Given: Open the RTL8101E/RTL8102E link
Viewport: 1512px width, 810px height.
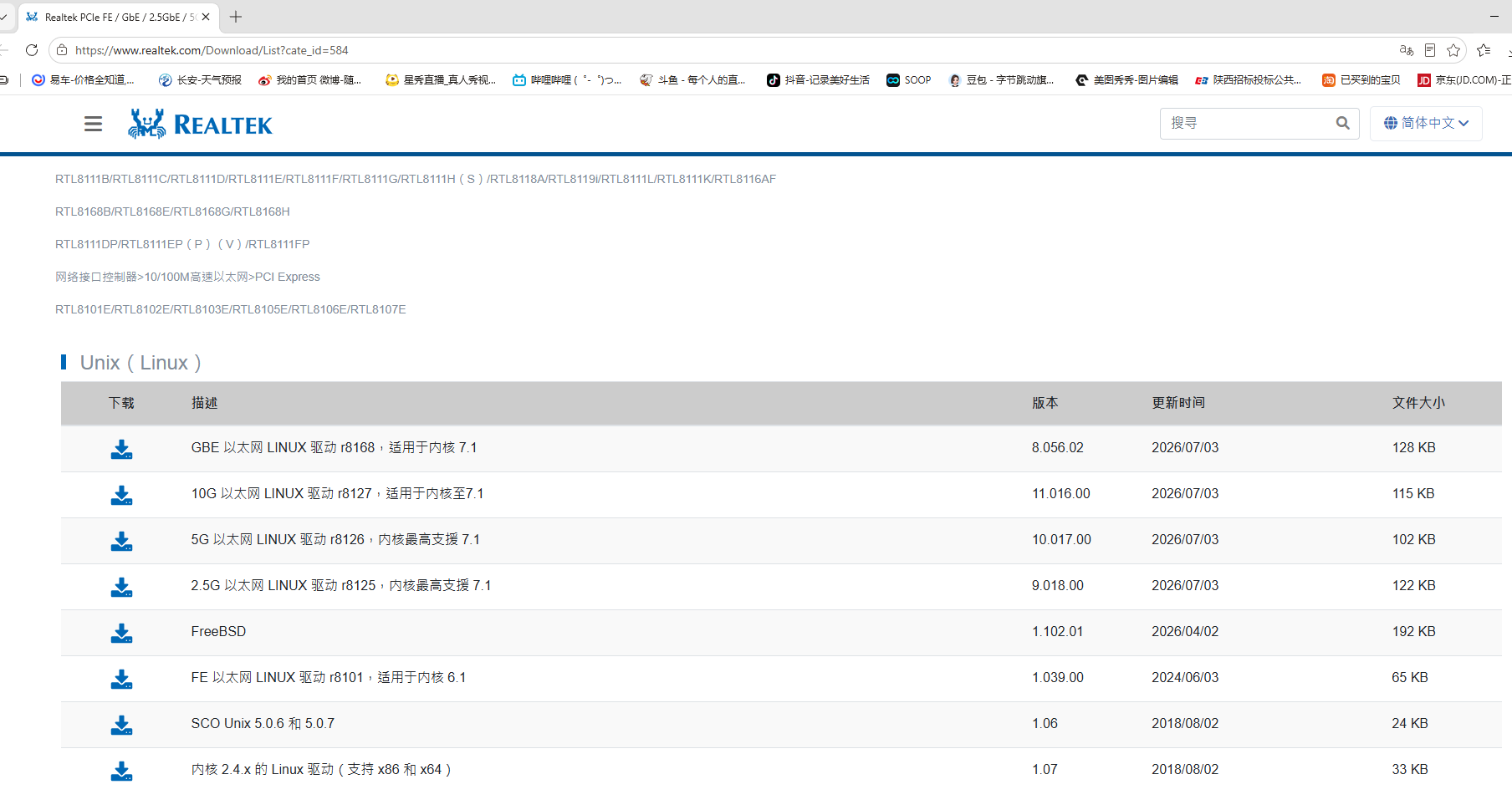Looking at the screenshot, I should tap(231, 309).
